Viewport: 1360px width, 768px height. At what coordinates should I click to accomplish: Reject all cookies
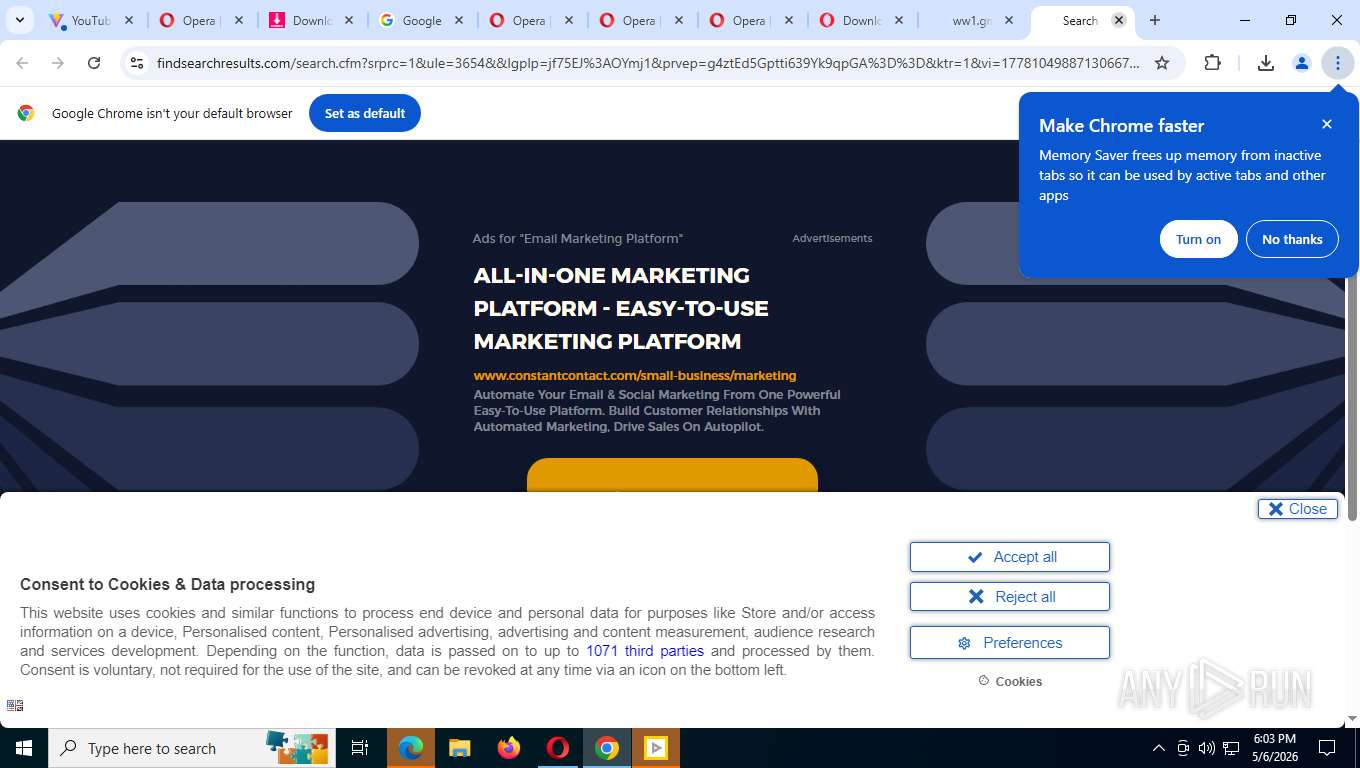tap(1010, 597)
